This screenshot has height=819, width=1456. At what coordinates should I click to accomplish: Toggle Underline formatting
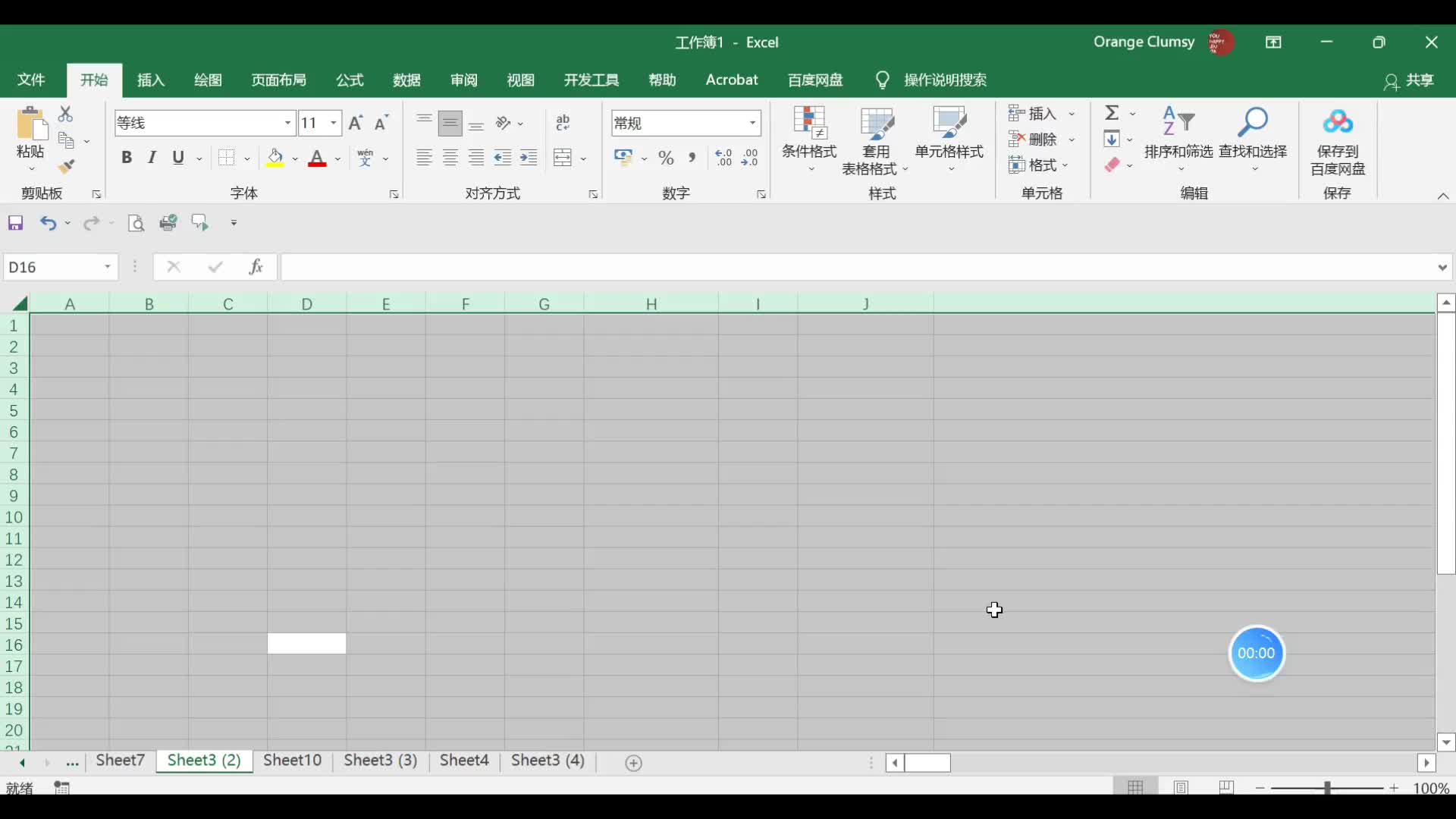(x=178, y=157)
